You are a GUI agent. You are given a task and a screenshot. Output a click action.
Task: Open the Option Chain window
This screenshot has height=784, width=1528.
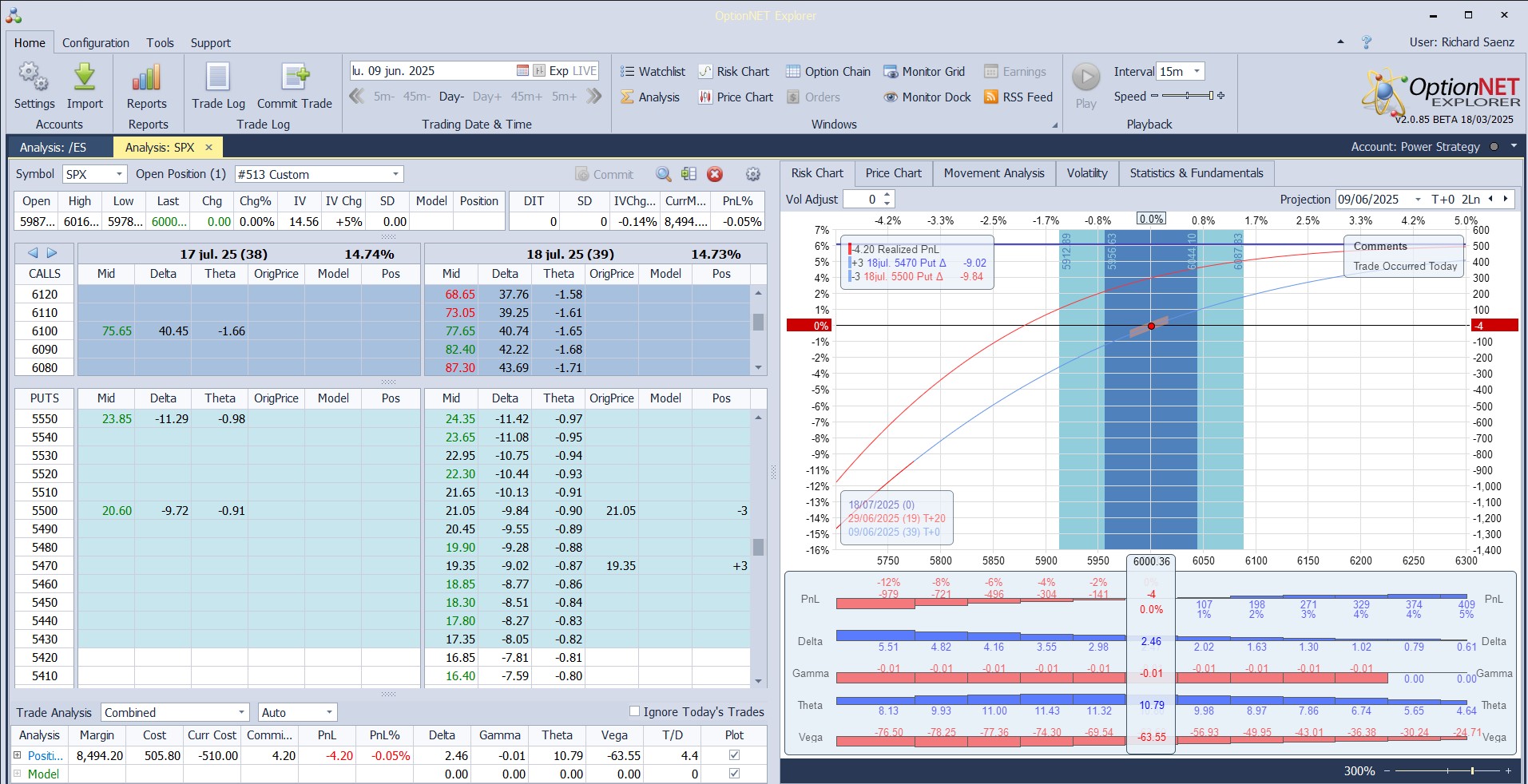tap(828, 72)
